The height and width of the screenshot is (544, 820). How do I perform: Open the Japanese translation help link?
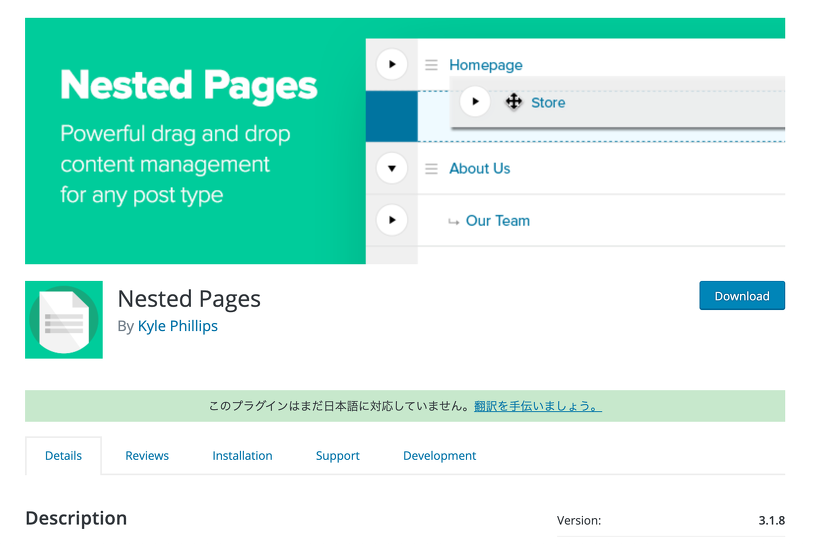(x=538, y=406)
